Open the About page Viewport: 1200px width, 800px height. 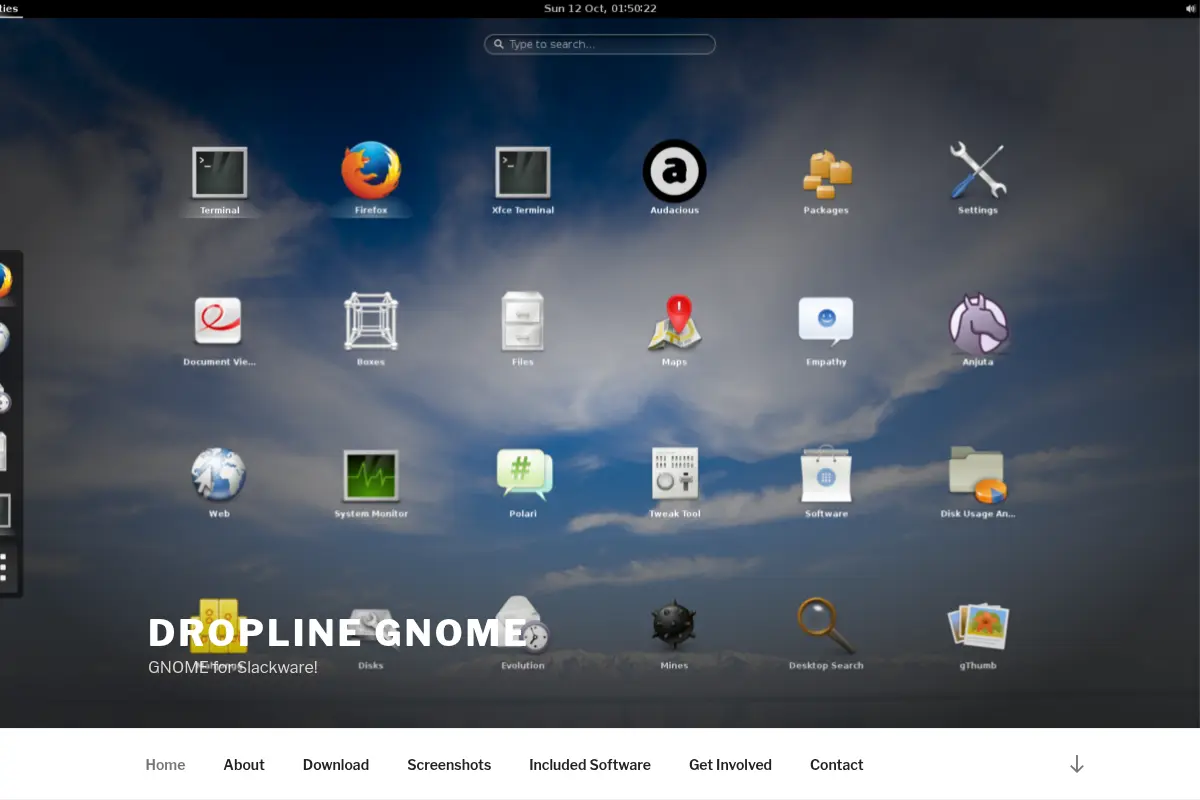coord(244,765)
